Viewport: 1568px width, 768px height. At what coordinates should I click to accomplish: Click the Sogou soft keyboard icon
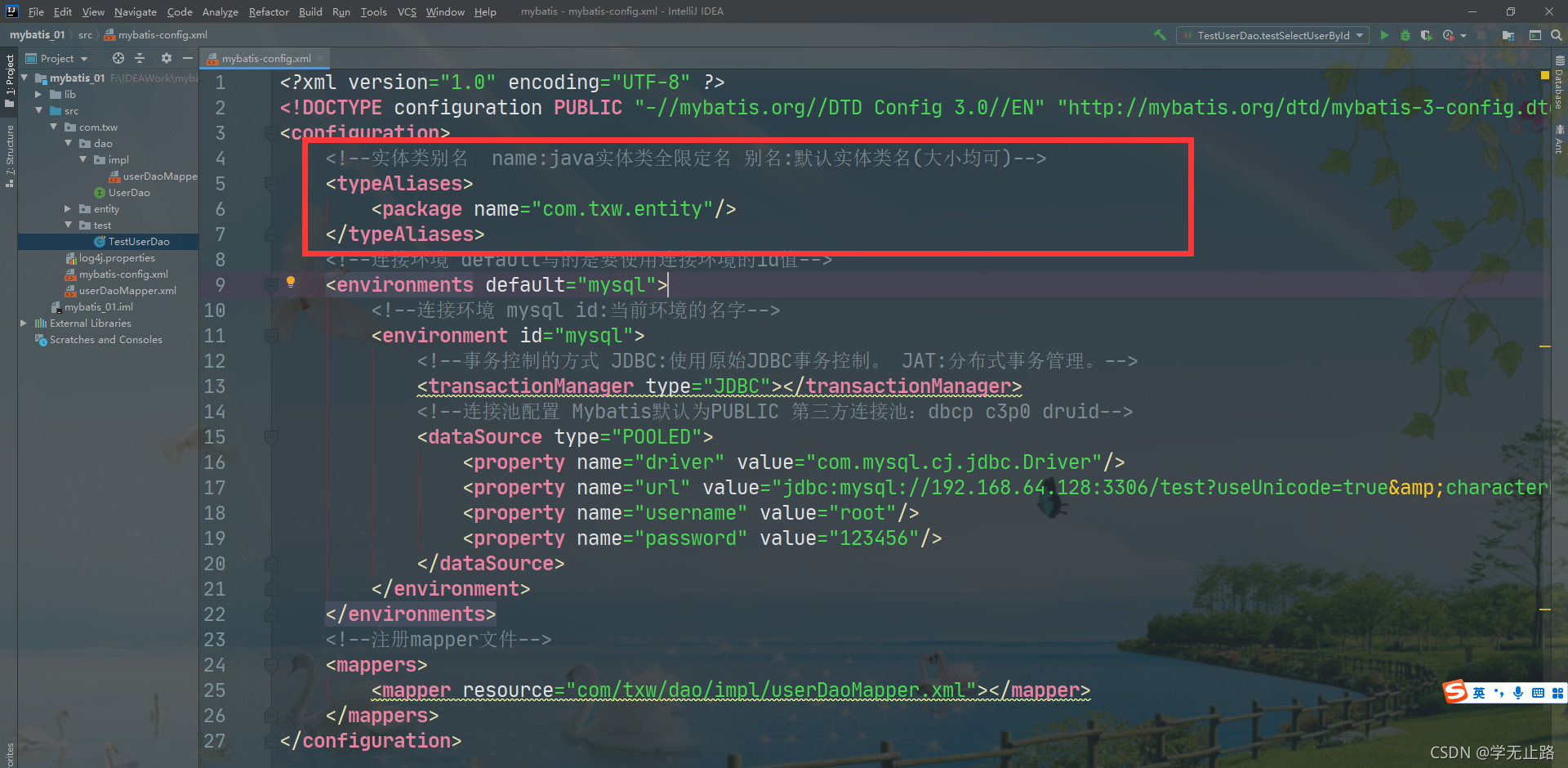pos(1538,693)
